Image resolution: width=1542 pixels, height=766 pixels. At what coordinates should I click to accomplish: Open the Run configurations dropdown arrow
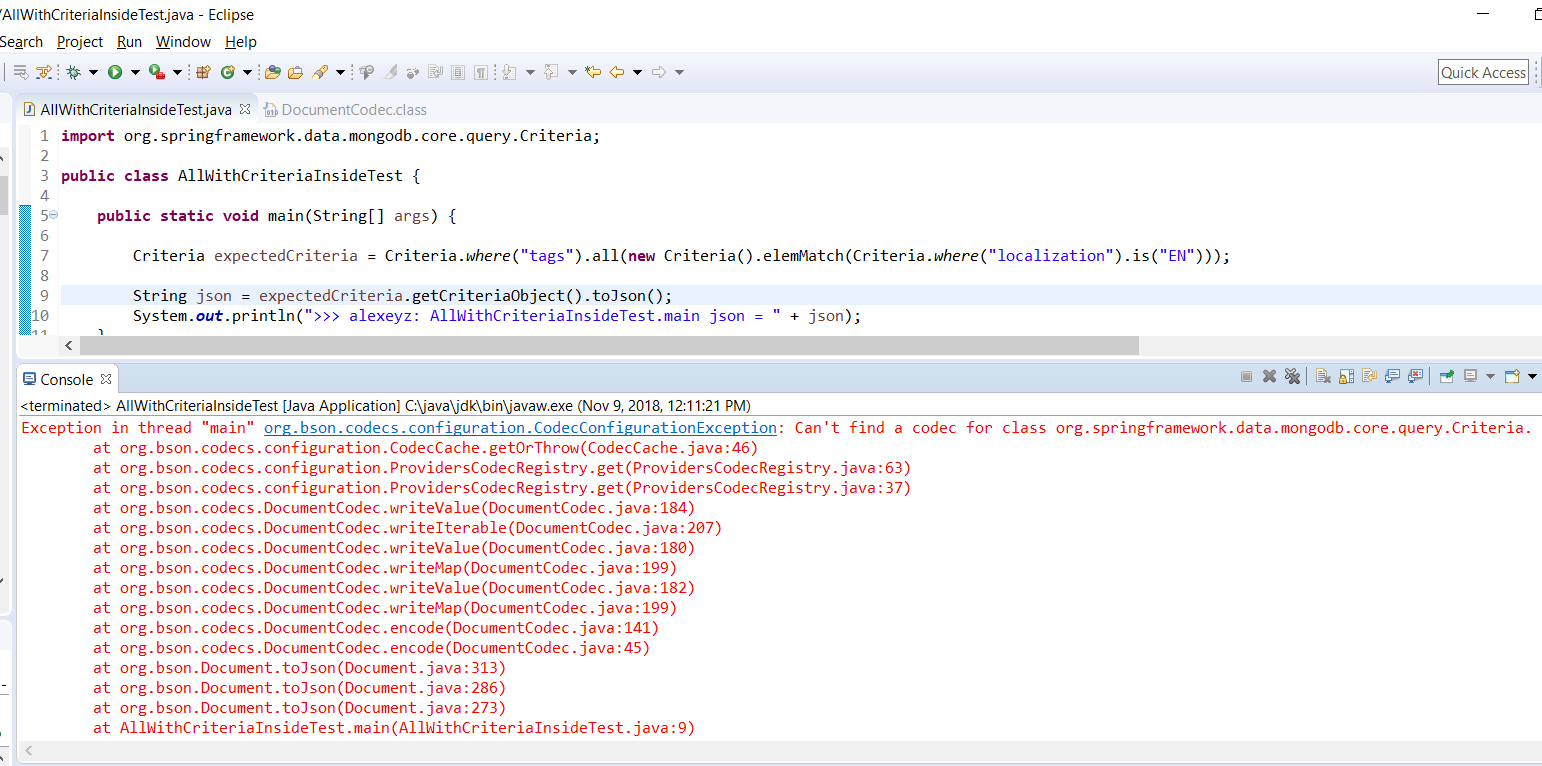click(x=135, y=72)
